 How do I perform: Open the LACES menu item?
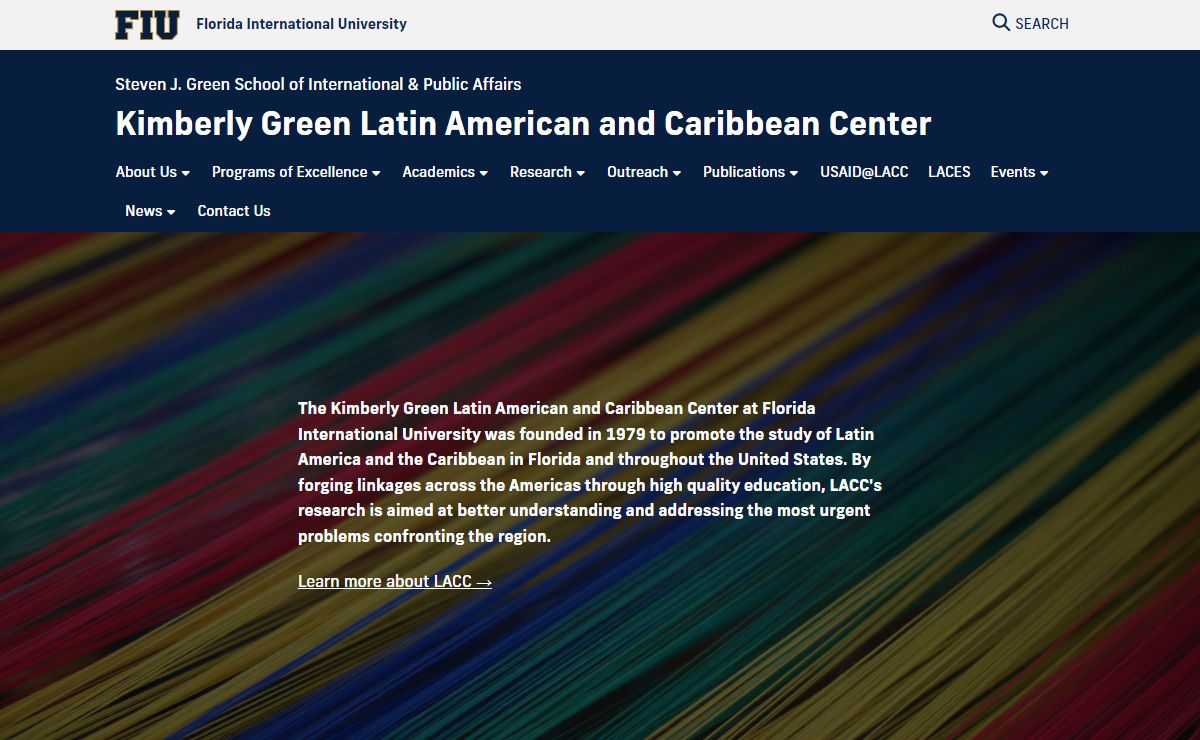pyautogui.click(x=949, y=172)
